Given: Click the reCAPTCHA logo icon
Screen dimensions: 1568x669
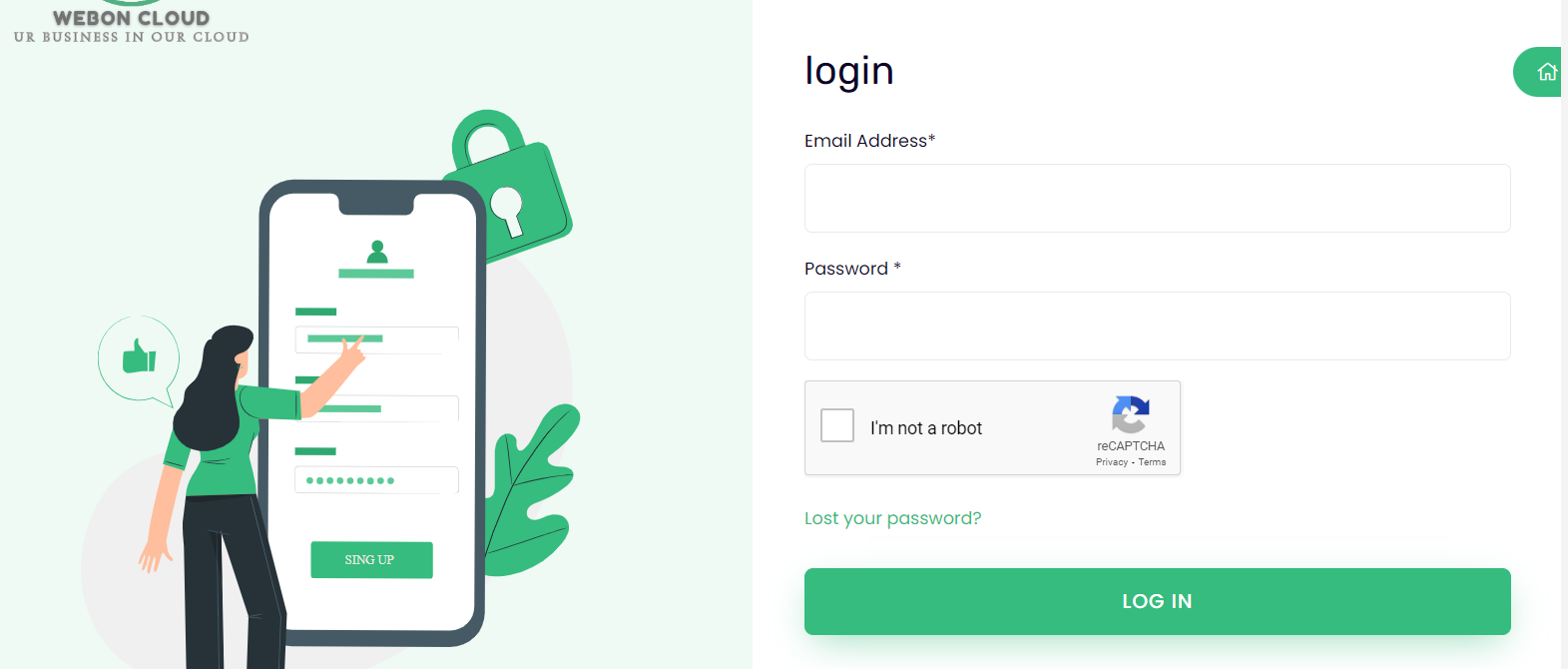Looking at the screenshot, I should coord(1131,414).
